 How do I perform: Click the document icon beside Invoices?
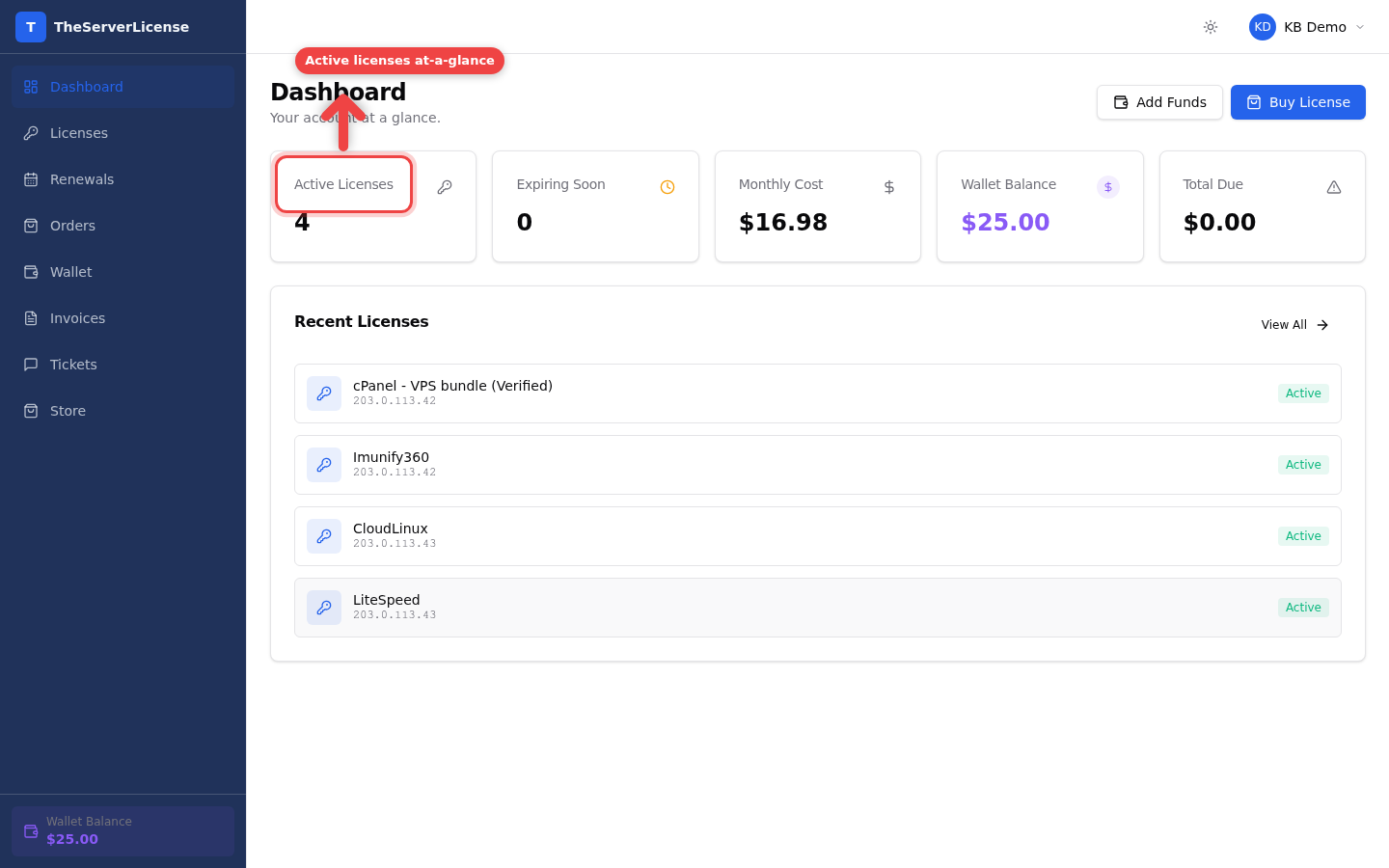tap(31, 318)
